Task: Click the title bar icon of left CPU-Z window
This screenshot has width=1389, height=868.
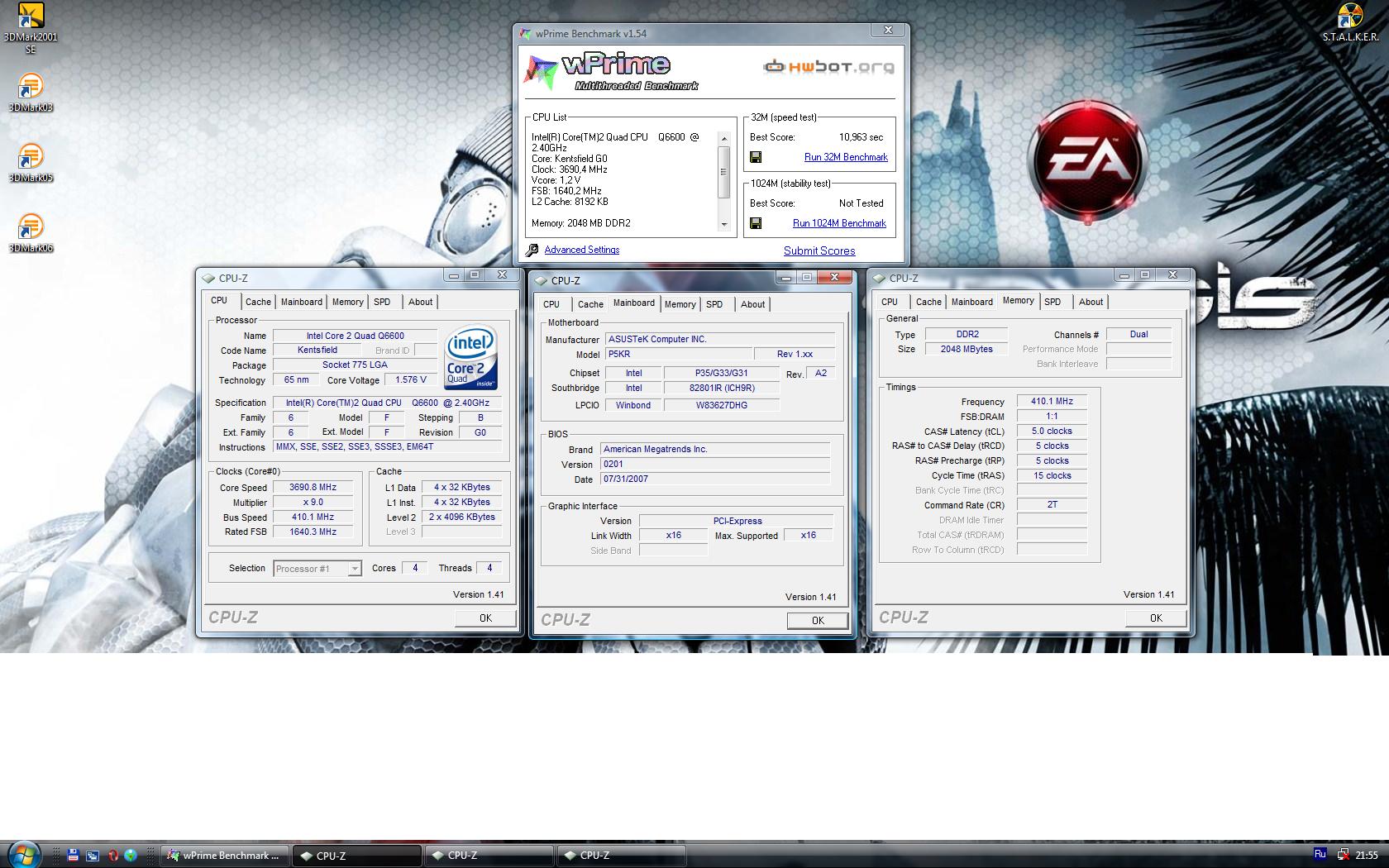Action: (208, 279)
